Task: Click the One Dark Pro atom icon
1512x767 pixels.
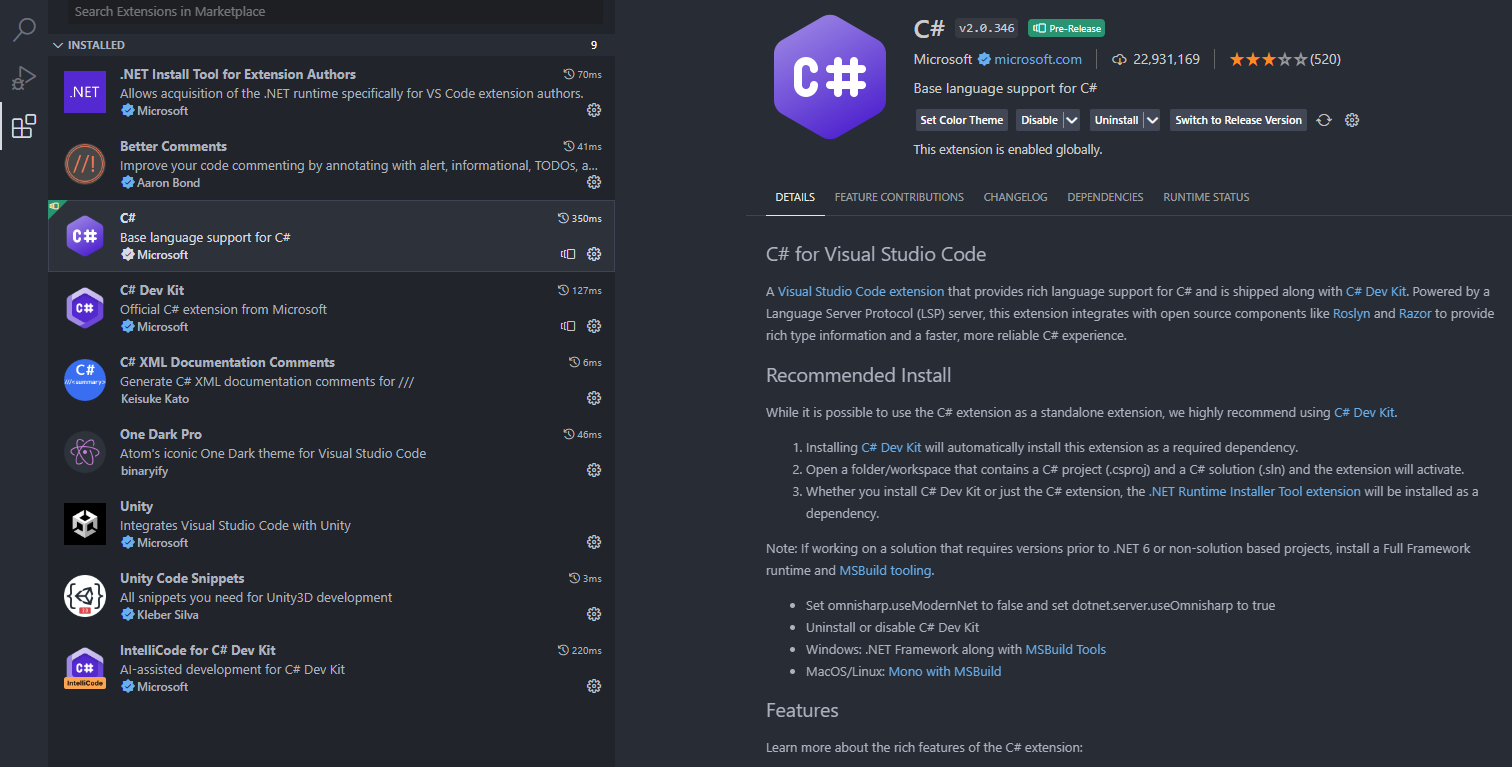Action: pos(85,452)
